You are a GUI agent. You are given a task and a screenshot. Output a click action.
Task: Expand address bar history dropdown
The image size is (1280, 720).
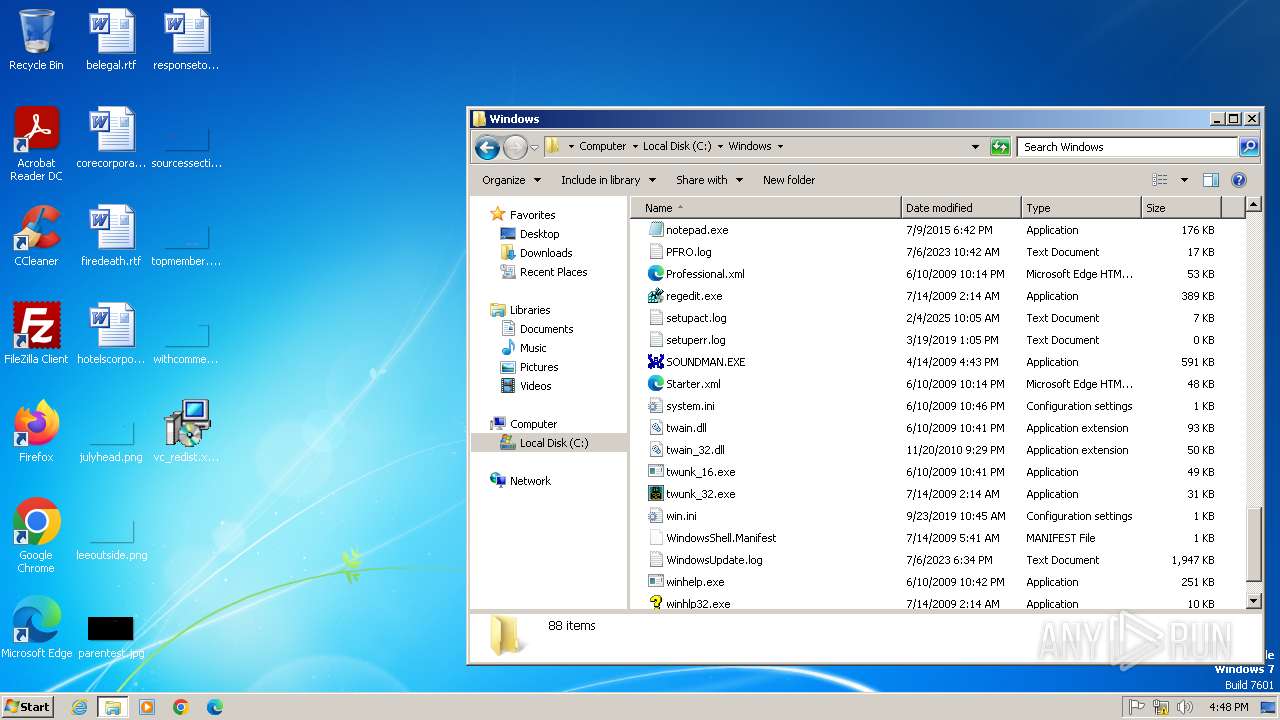[976, 147]
